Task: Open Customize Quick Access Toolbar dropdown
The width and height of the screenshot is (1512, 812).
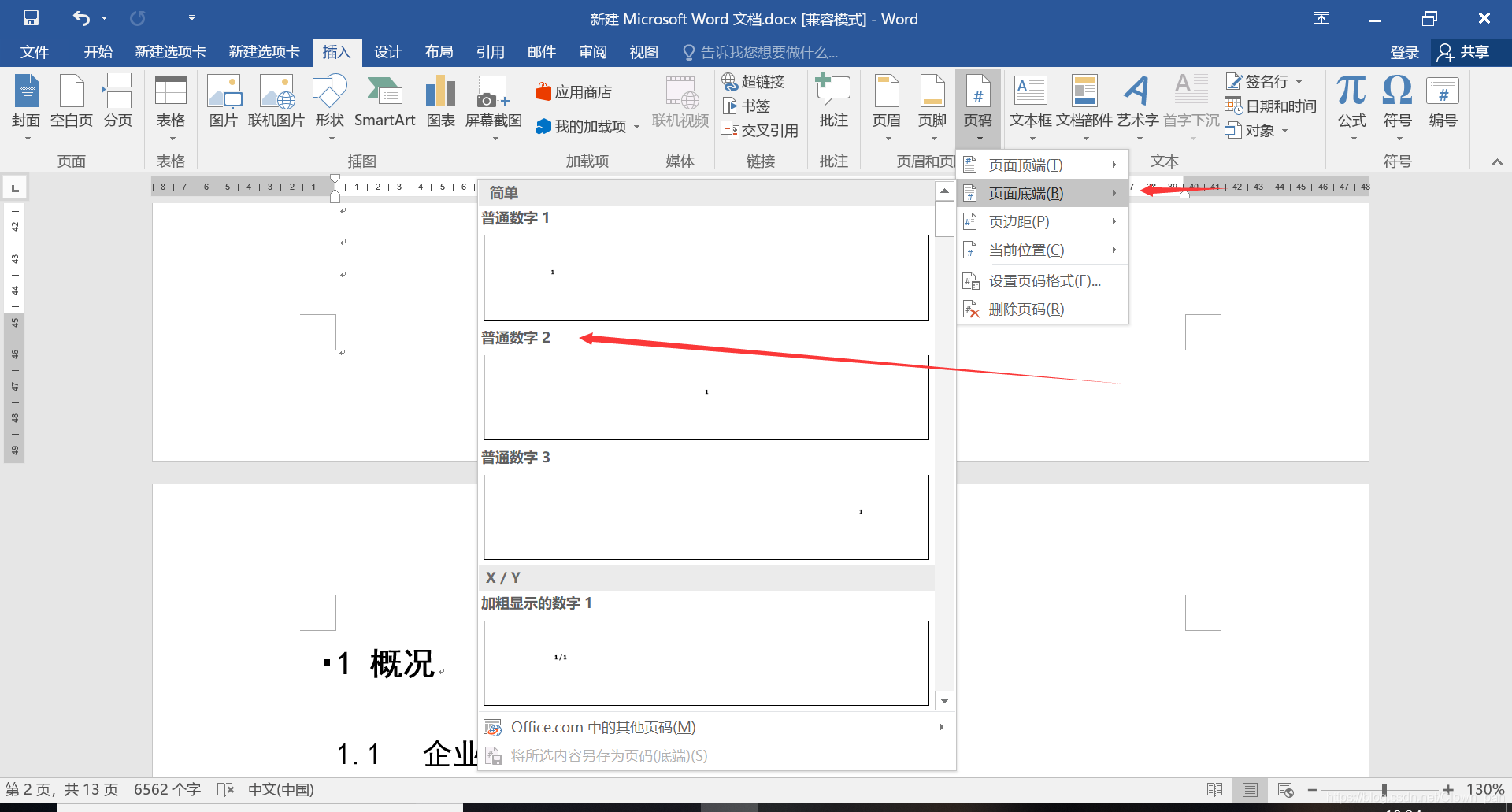Action: [191, 17]
